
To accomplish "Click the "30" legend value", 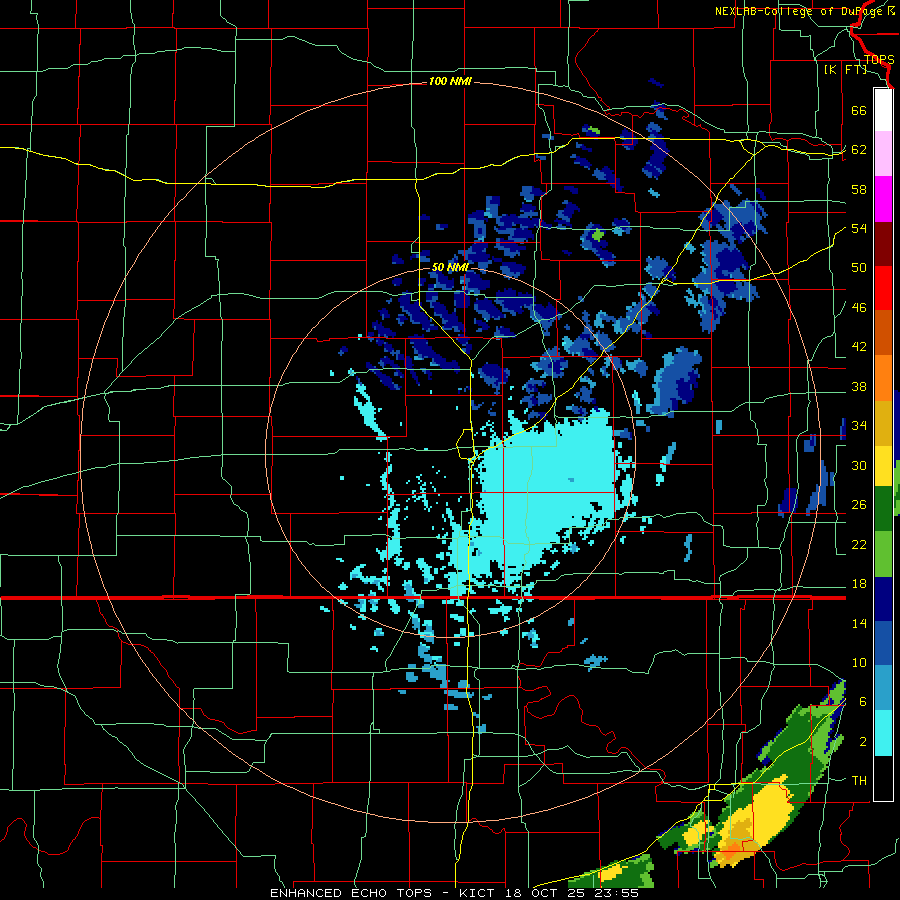I will click(859, 465).
